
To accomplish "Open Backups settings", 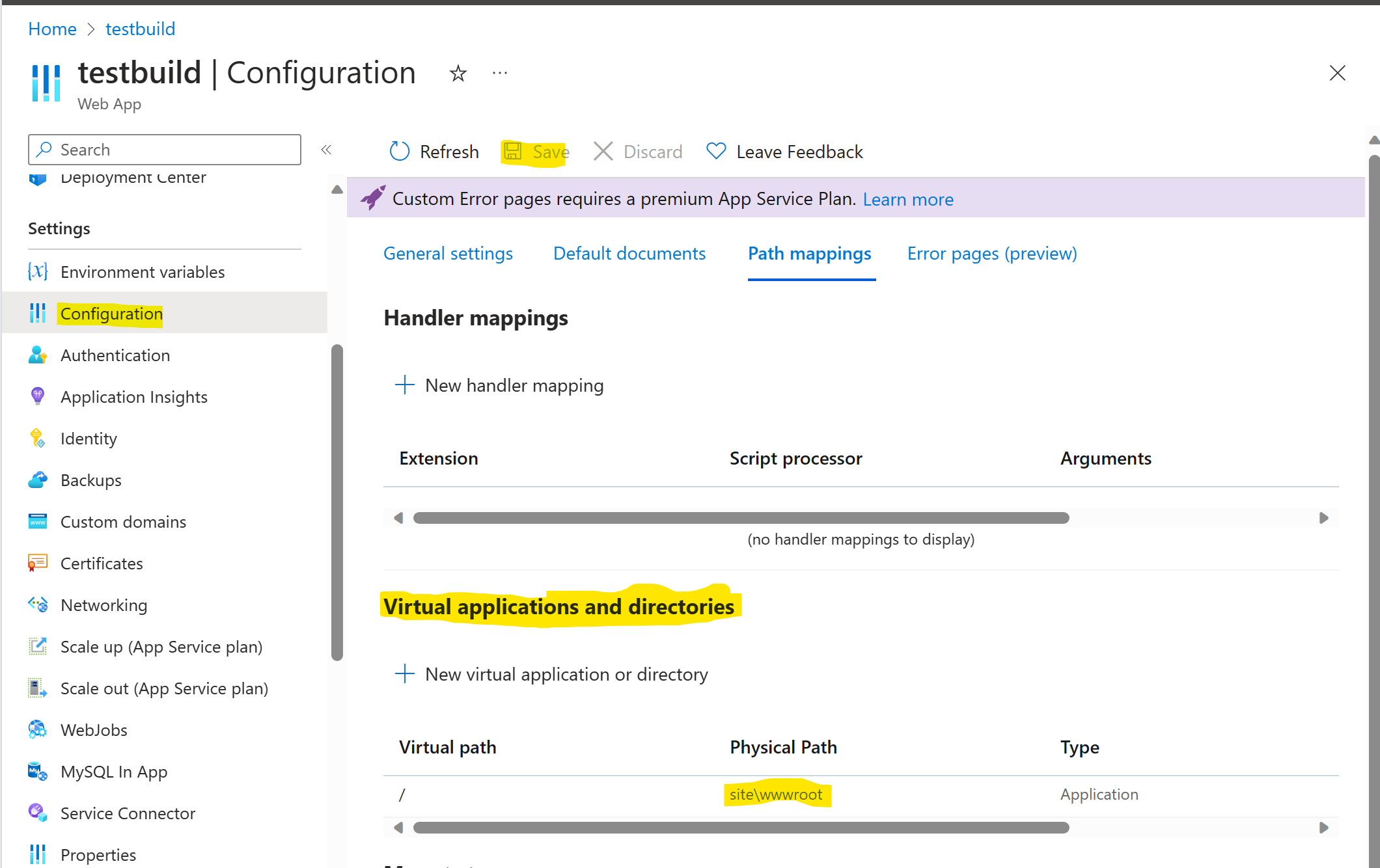I will (90, 480).
